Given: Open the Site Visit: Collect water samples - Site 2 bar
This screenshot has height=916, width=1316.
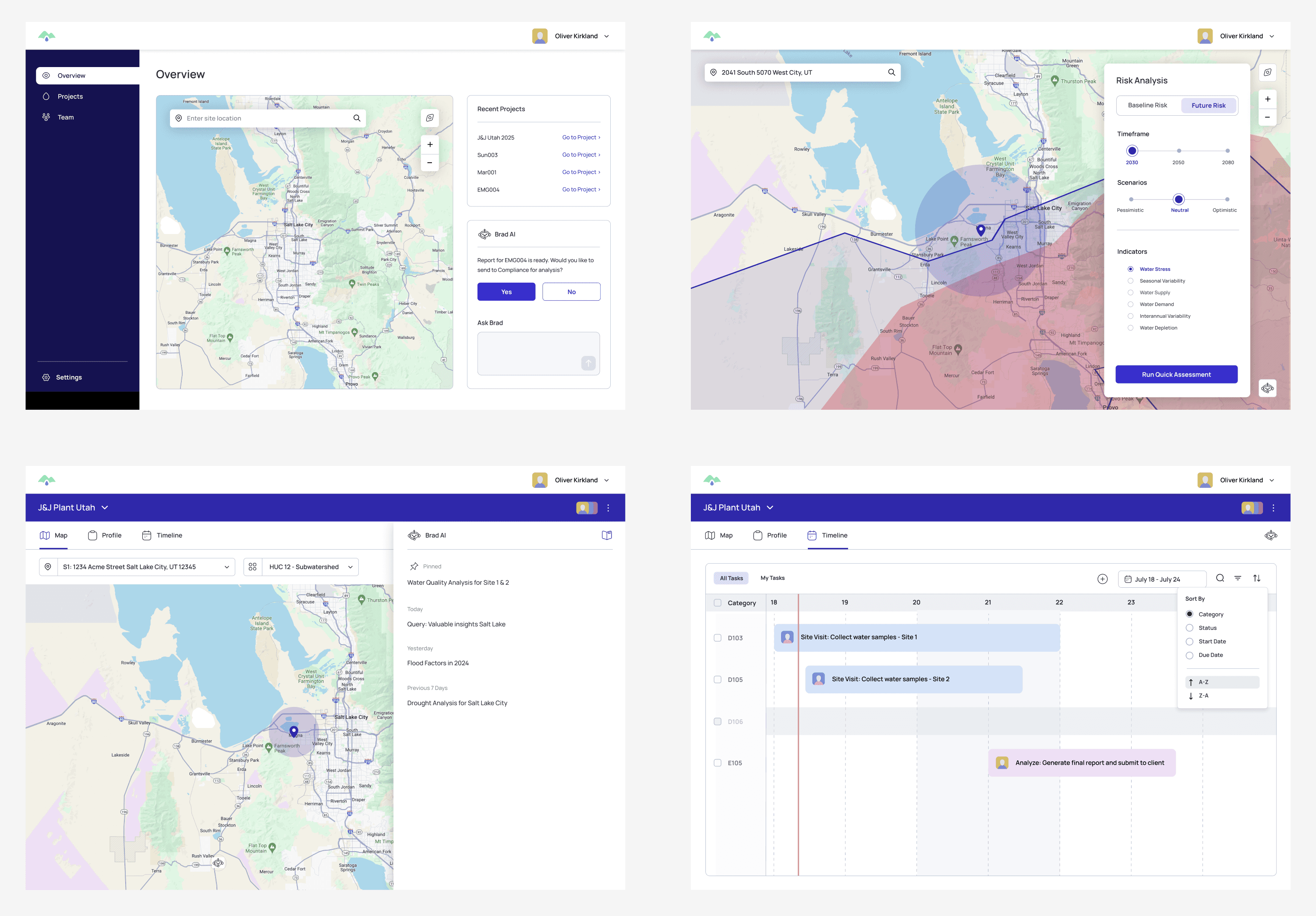Looking at the screenshot, I should click(914, 679).
